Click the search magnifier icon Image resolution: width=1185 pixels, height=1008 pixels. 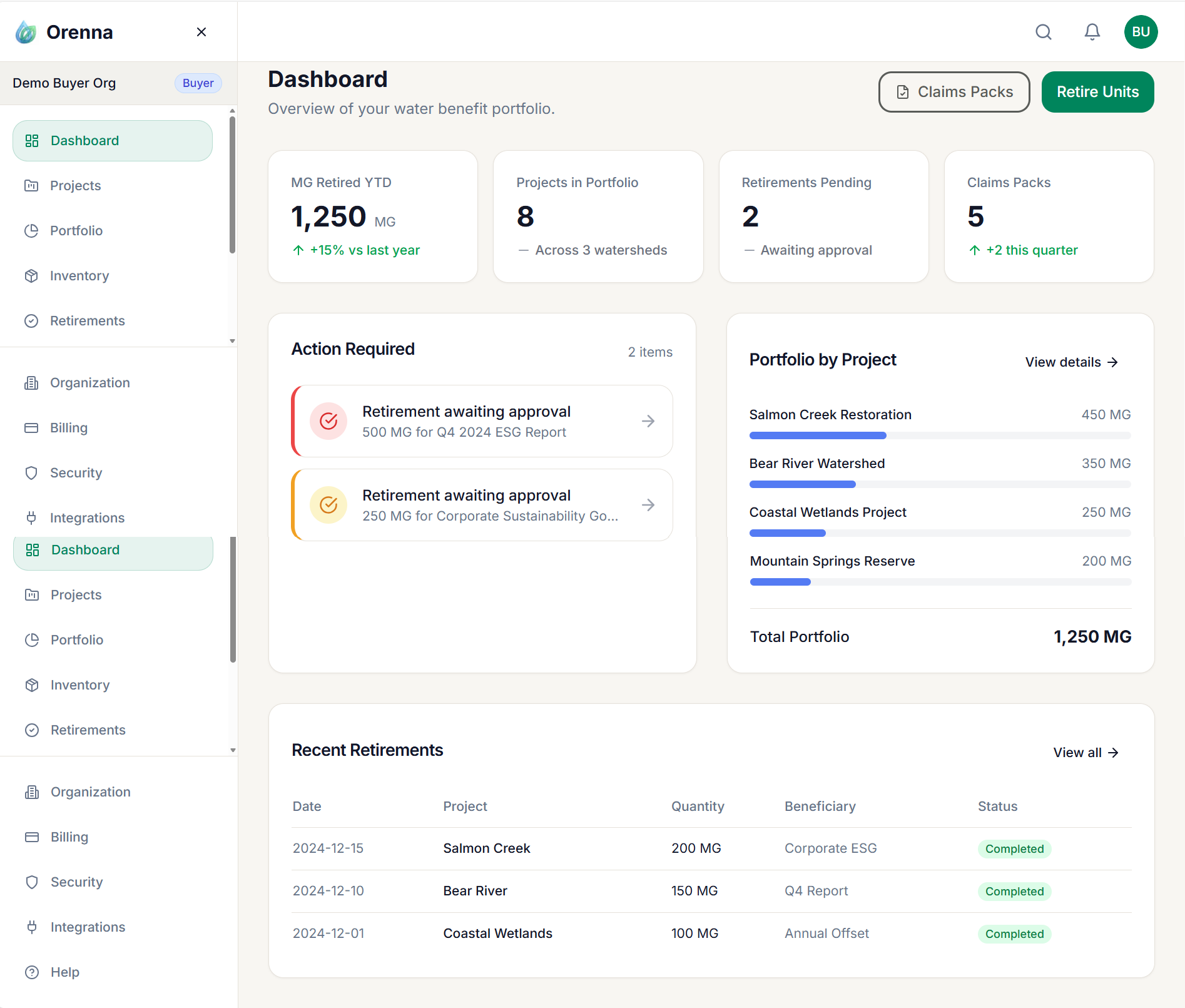(x=1044, y=32)
